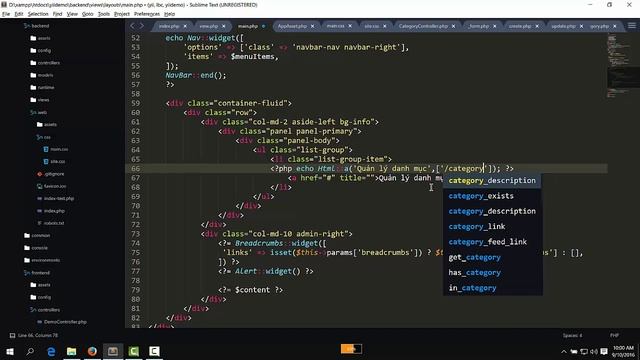Close the CategoryController.php tab
640x360 pixels.
[453, 26]
